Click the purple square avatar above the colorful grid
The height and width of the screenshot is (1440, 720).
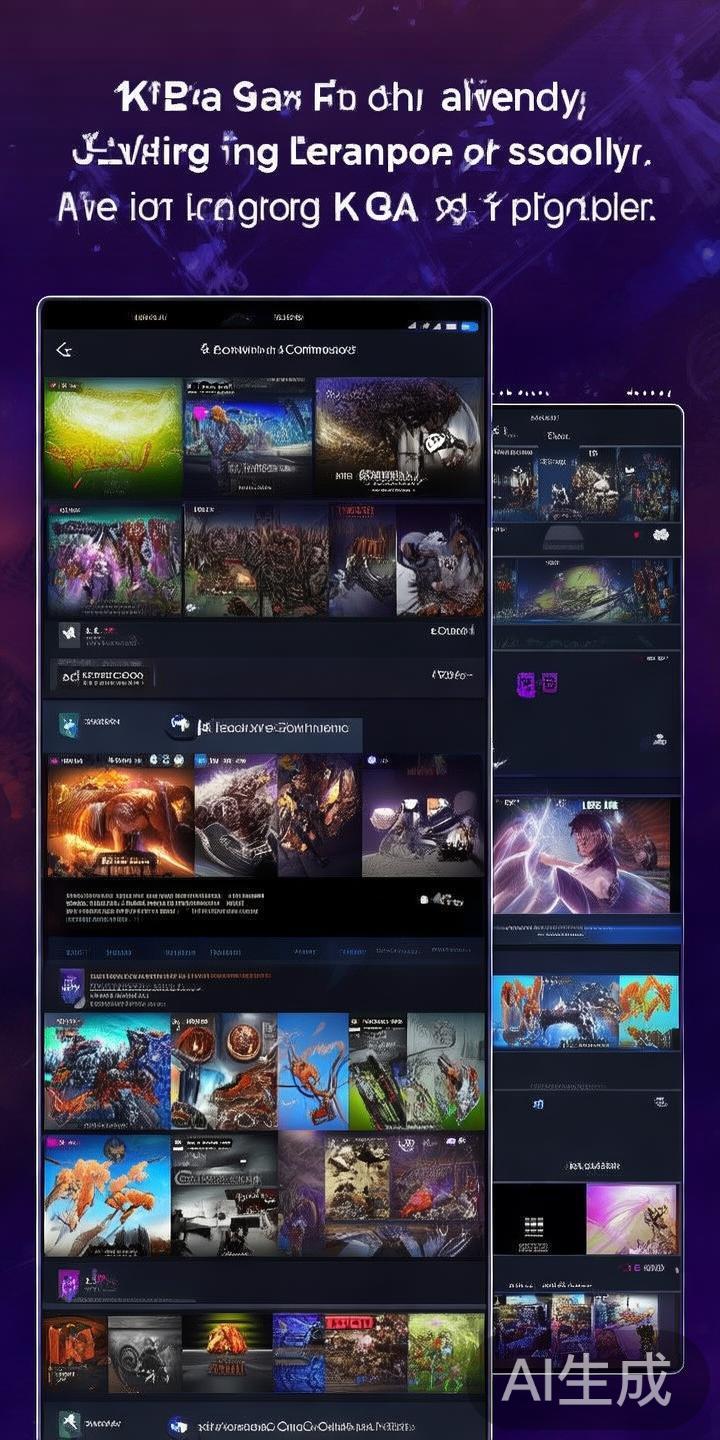click(71, 984)
